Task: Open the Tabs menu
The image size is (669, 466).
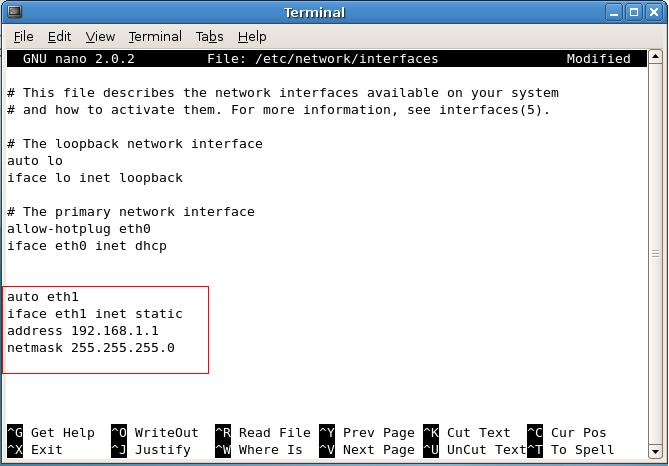Action: point(209,37)
